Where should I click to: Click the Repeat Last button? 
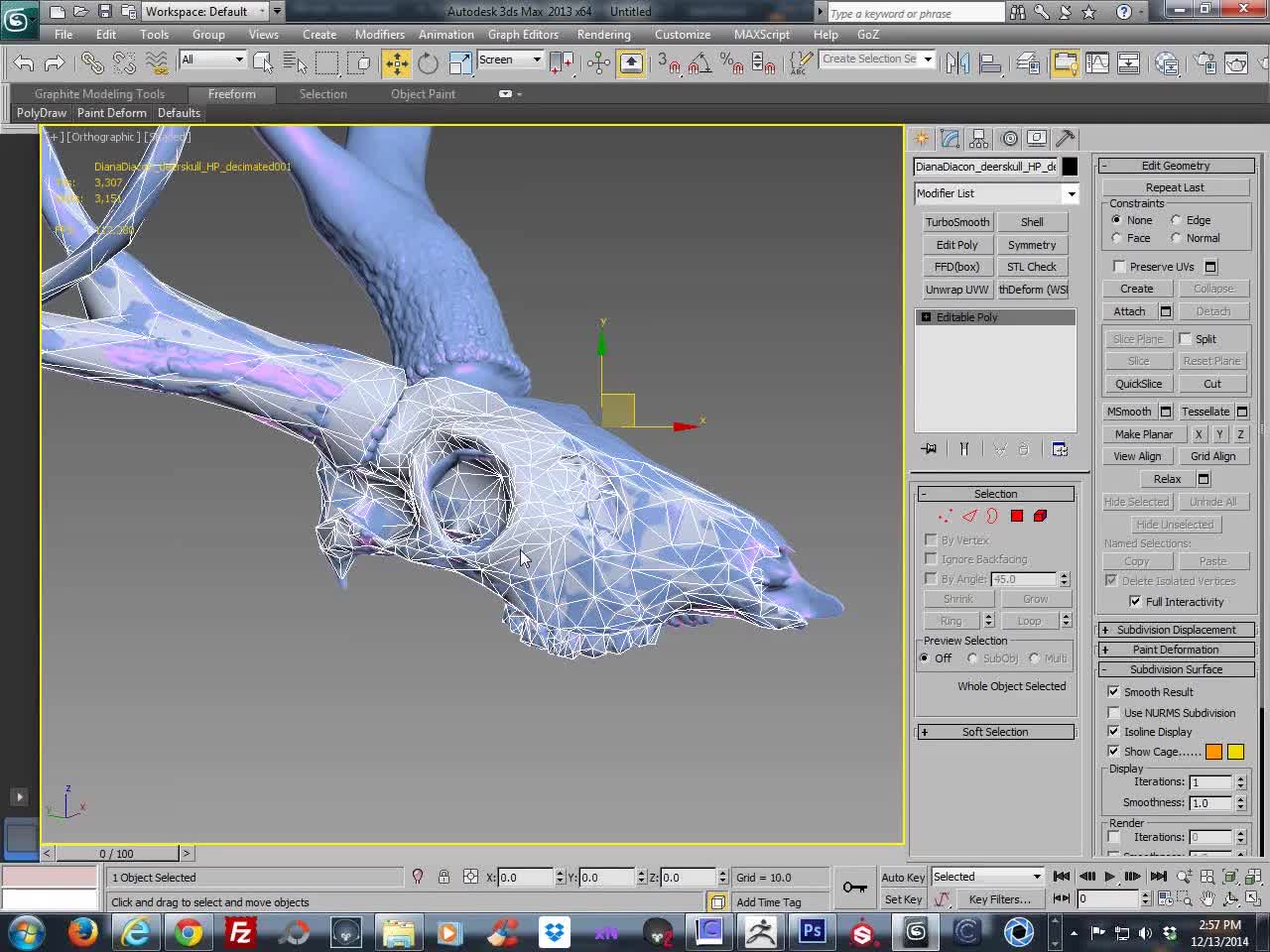pos(1175,187)
